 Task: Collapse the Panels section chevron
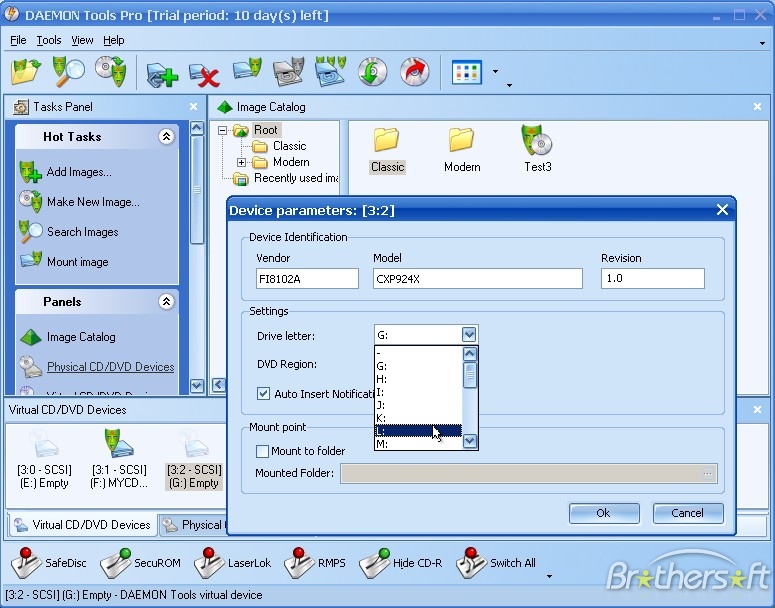167,302
